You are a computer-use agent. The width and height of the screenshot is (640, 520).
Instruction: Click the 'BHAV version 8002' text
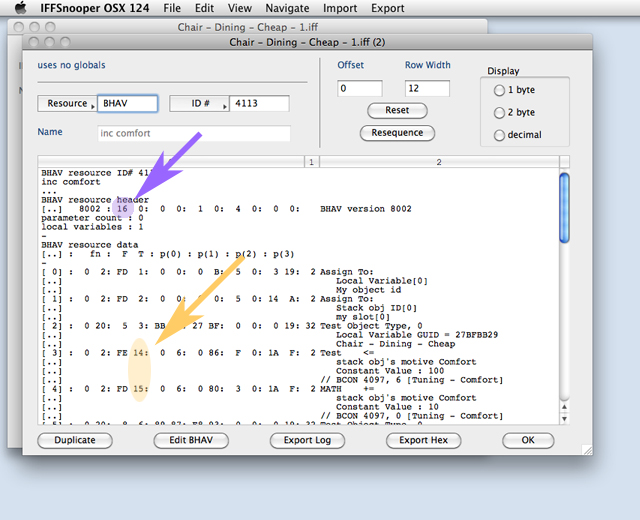(x=366, y=209)
